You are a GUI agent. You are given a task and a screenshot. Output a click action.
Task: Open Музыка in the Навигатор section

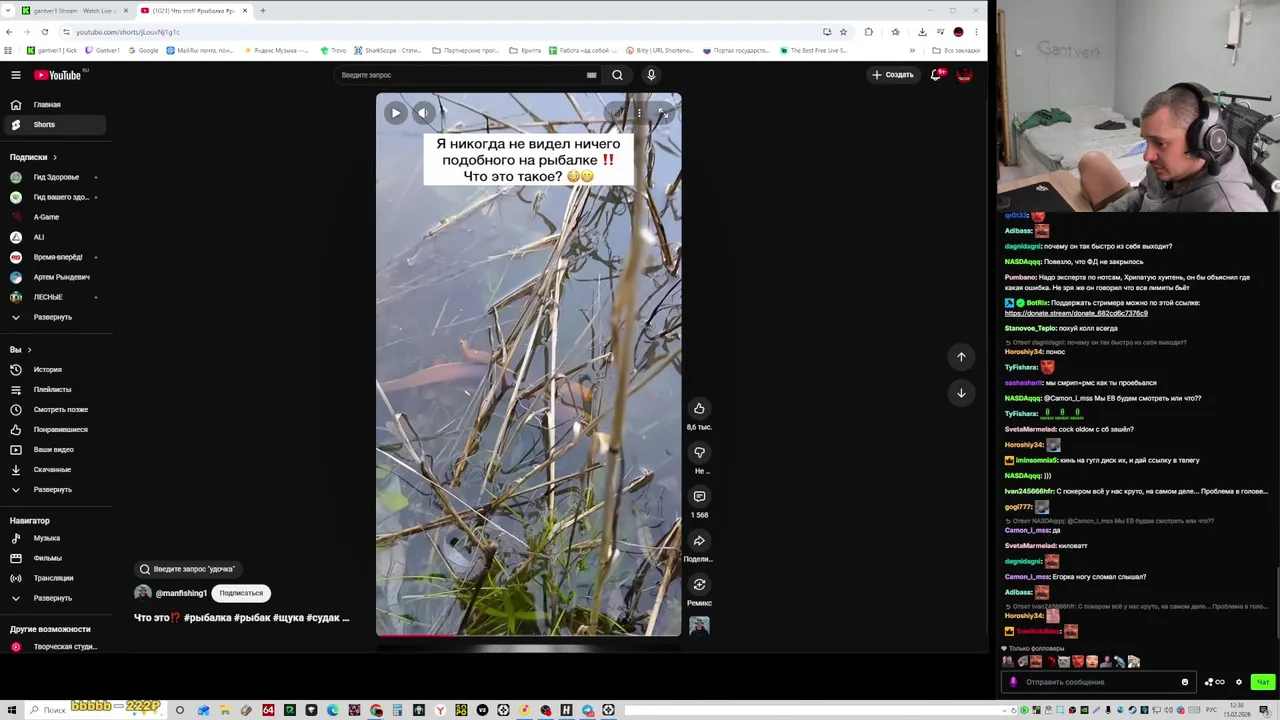tap(55, 538)
